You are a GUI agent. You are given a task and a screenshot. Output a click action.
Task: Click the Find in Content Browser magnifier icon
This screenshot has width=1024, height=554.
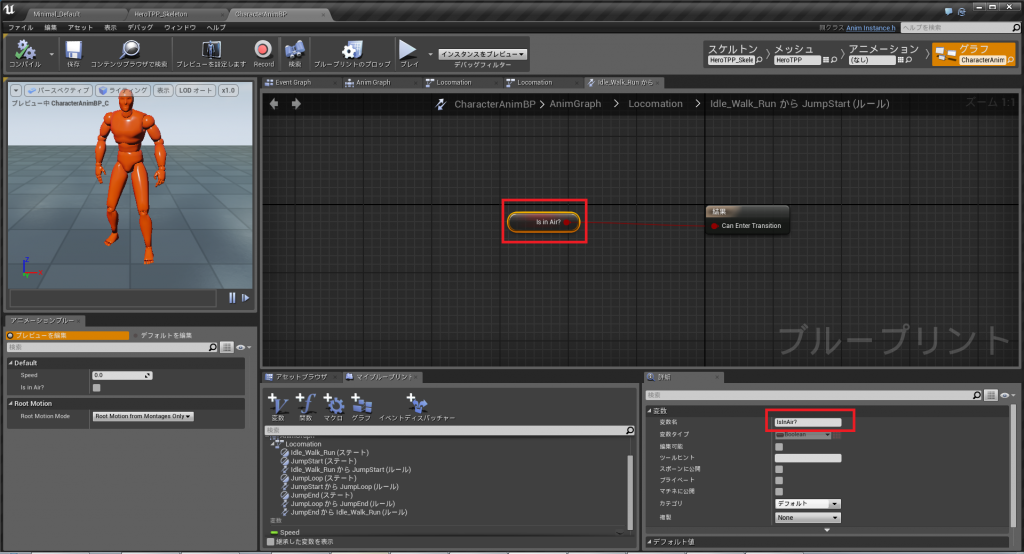click(x=131, y=50)
